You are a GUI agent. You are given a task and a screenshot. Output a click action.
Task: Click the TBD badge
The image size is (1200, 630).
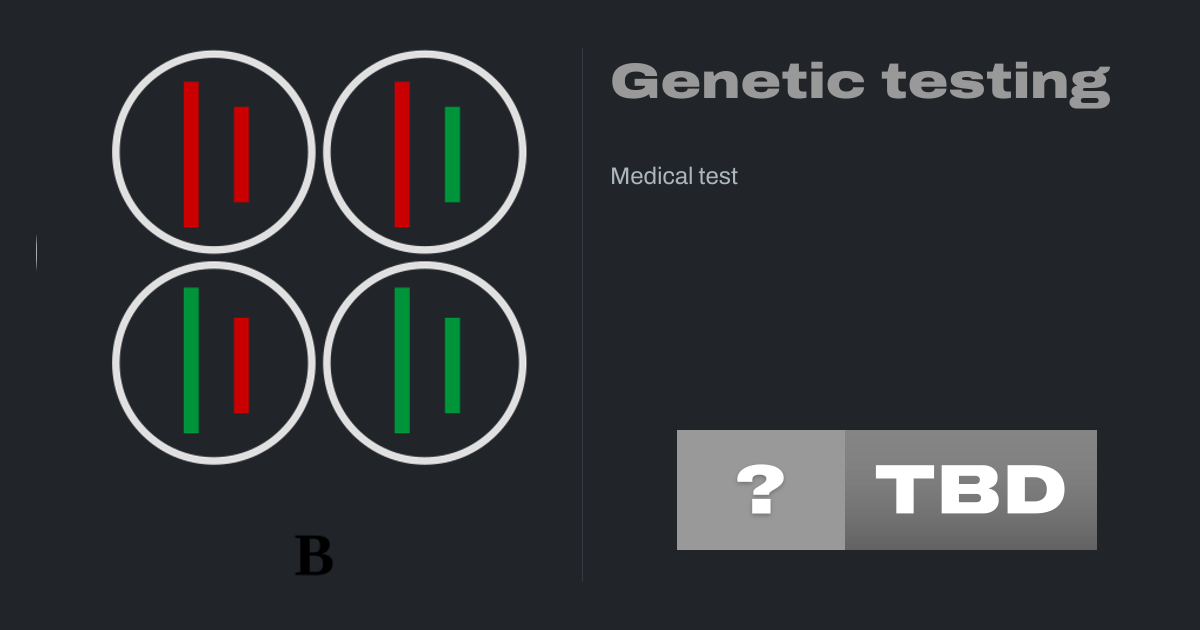pos(970,490)
